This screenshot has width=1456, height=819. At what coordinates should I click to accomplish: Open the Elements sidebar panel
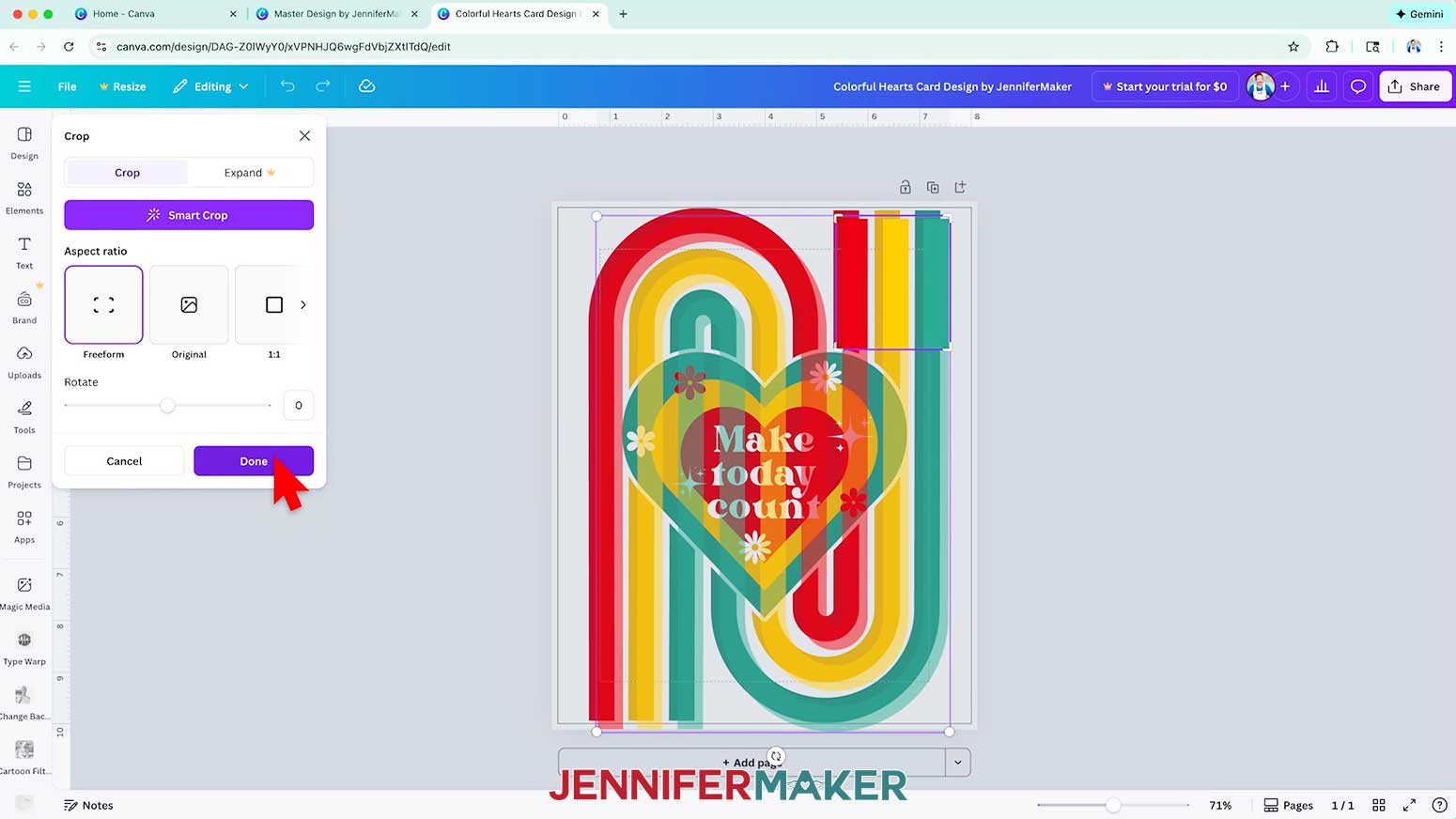(24, 197)
